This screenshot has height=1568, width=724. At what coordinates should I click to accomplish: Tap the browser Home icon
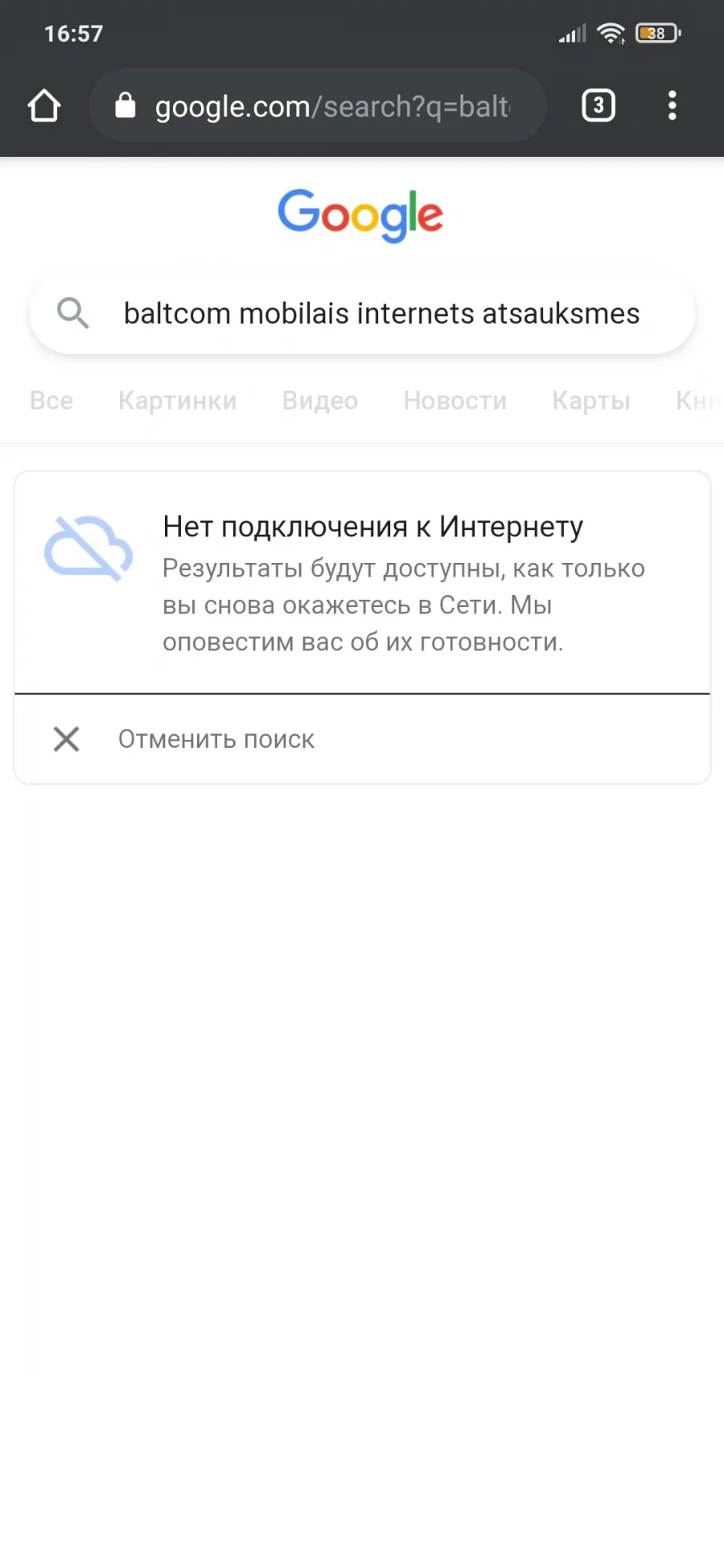tap(44, 105)
